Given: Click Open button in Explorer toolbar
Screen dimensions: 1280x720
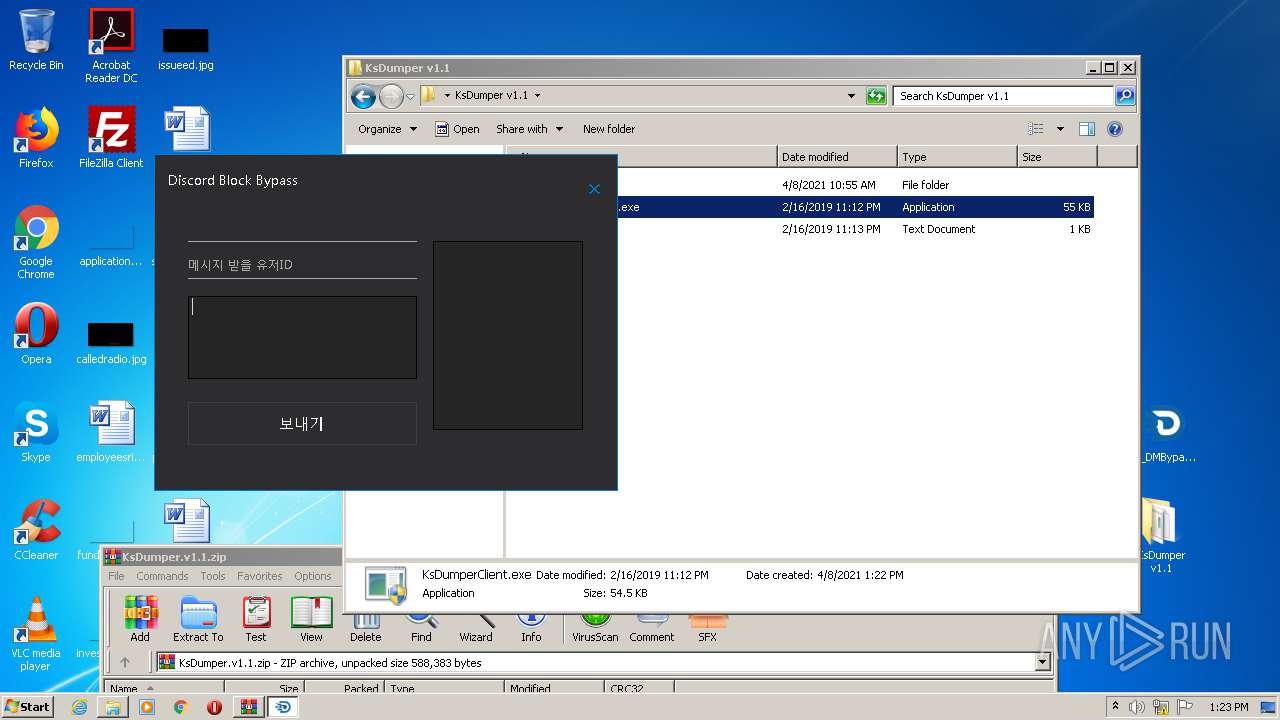Looking at the screenshot, I should 457,129.
